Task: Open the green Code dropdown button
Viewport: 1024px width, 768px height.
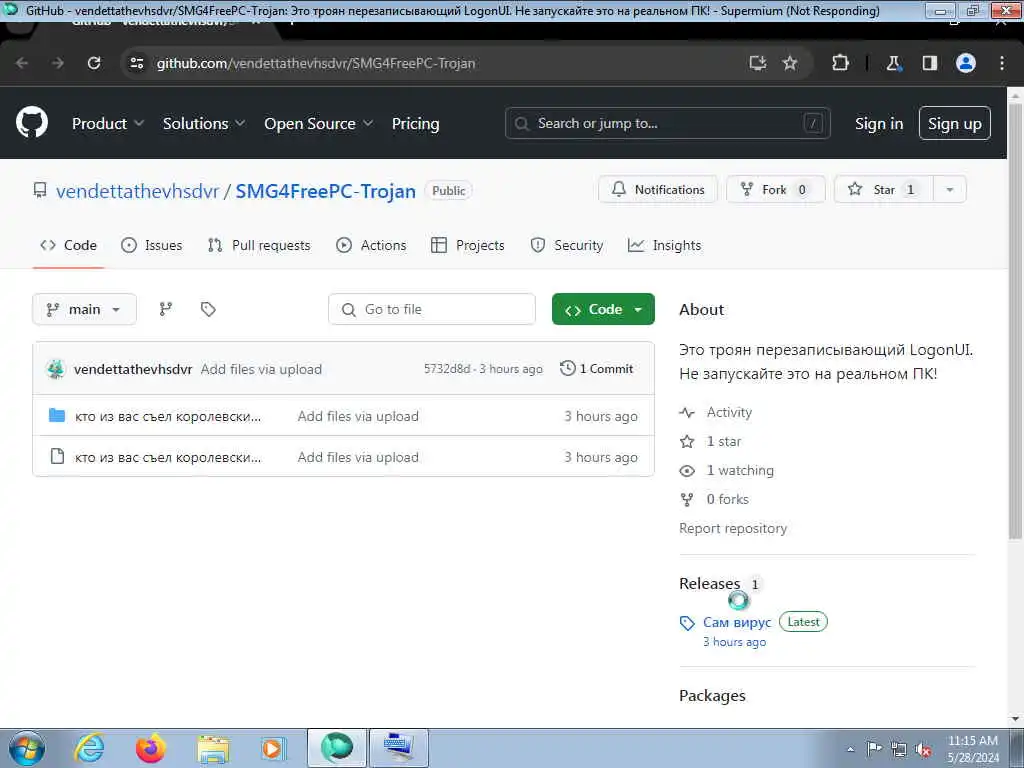Action: click(x=603, y=309)
